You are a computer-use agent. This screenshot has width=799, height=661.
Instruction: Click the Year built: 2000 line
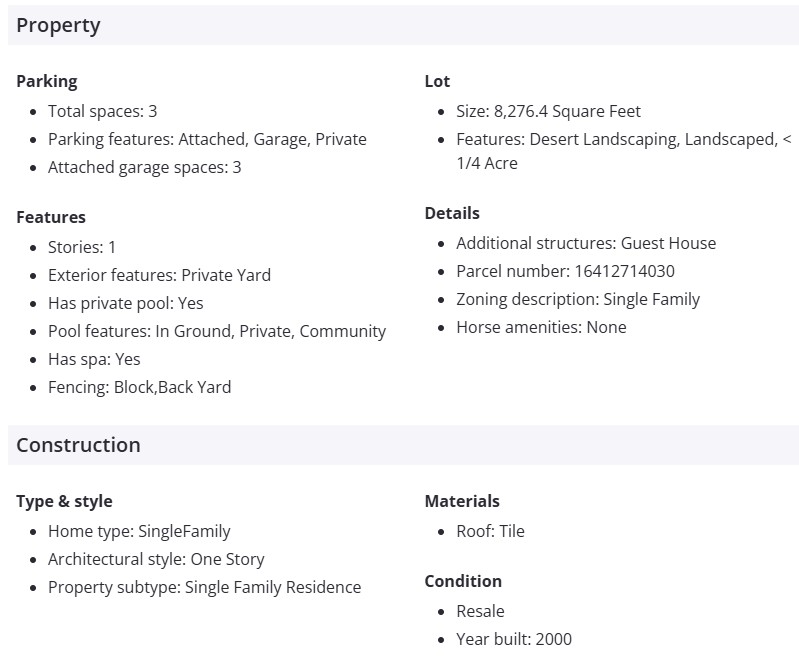tap(514, 639)
